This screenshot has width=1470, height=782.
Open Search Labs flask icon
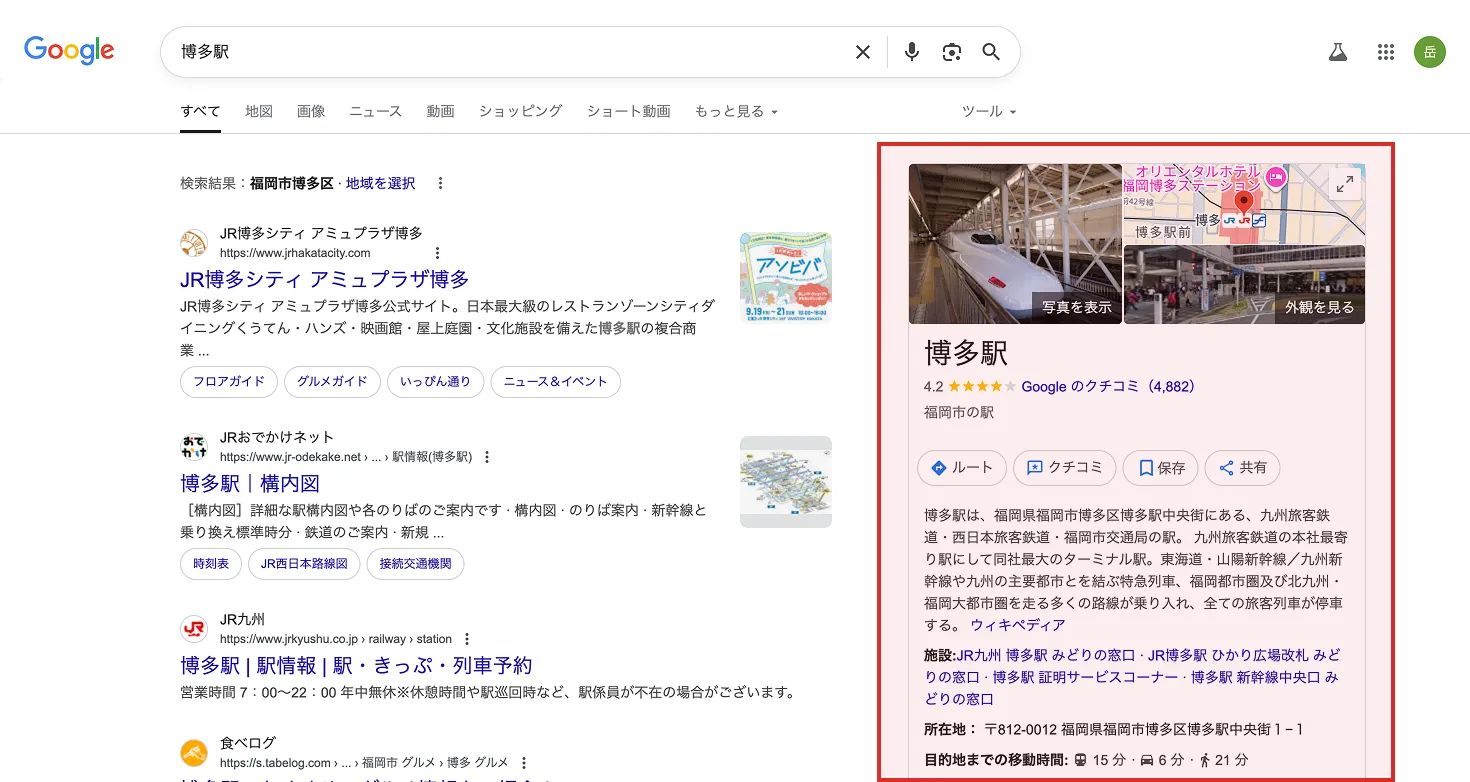pyautogui.click(x=1338, y=52)
